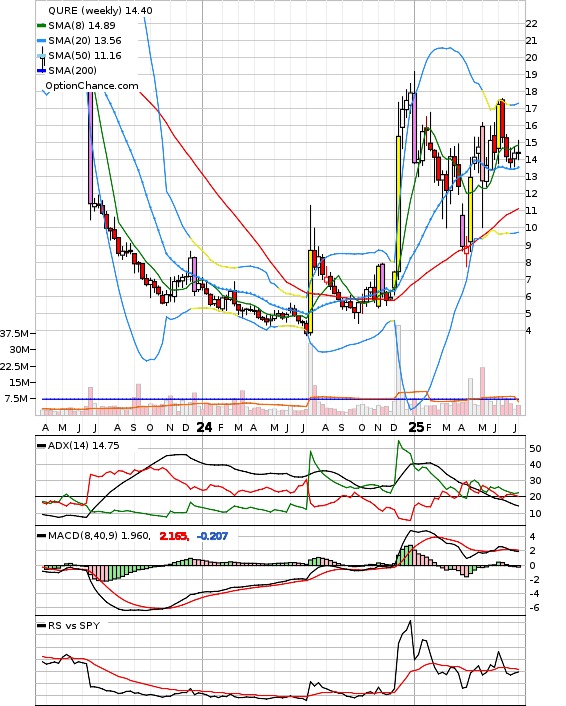566x706 pixels.
Task: Select the bold 25 year marker
Action: click(x=416, y=427)
